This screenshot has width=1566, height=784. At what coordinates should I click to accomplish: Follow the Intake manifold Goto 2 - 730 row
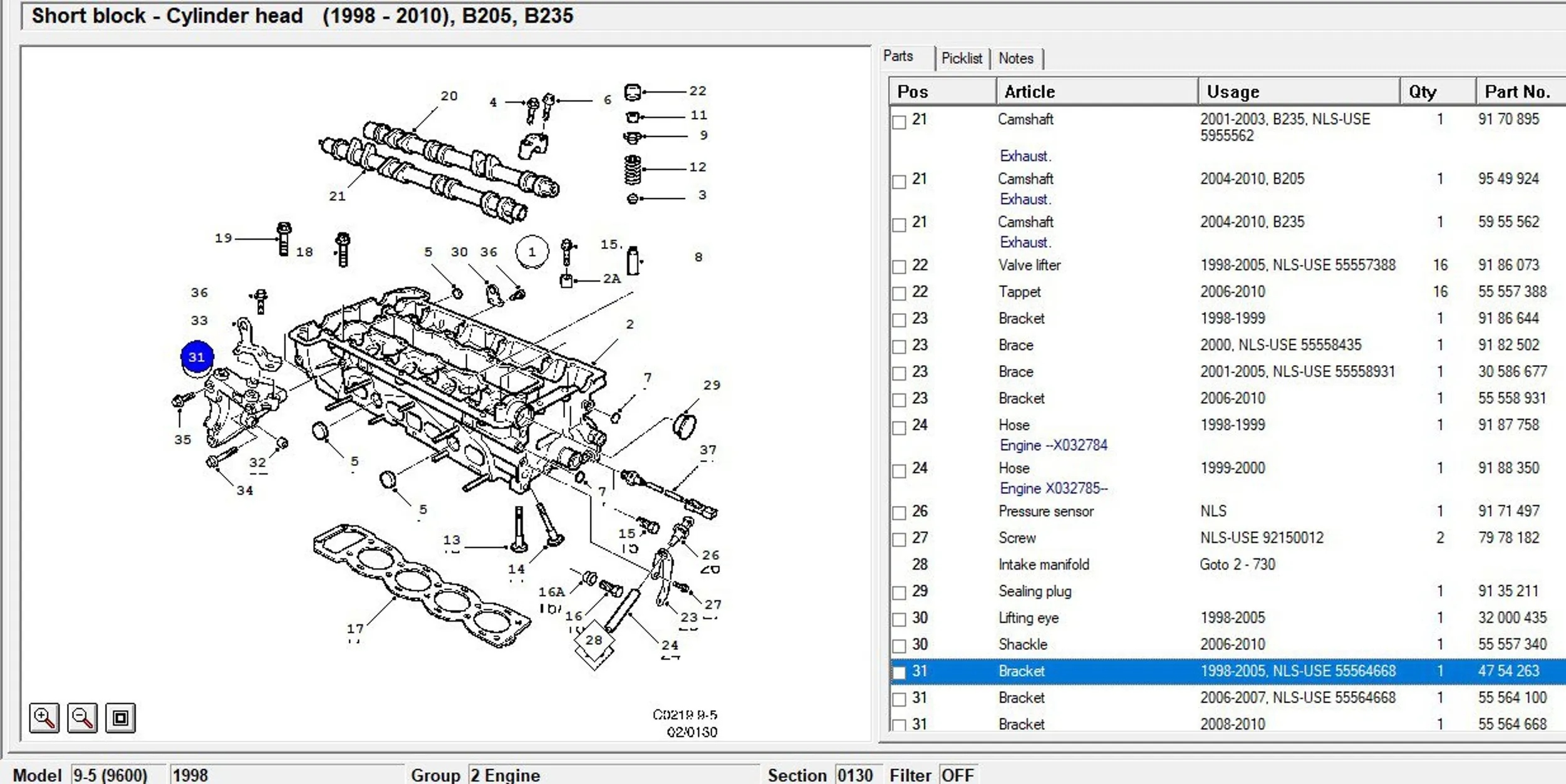[x=1237, y=564]
